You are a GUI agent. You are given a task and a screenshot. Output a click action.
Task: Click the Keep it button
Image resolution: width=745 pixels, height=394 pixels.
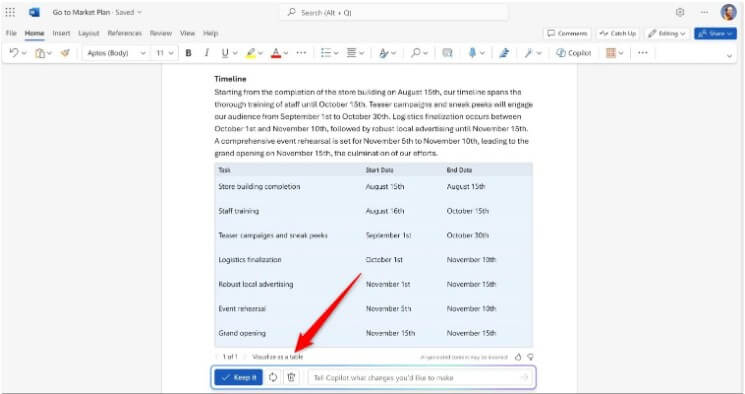pos(239,377)
